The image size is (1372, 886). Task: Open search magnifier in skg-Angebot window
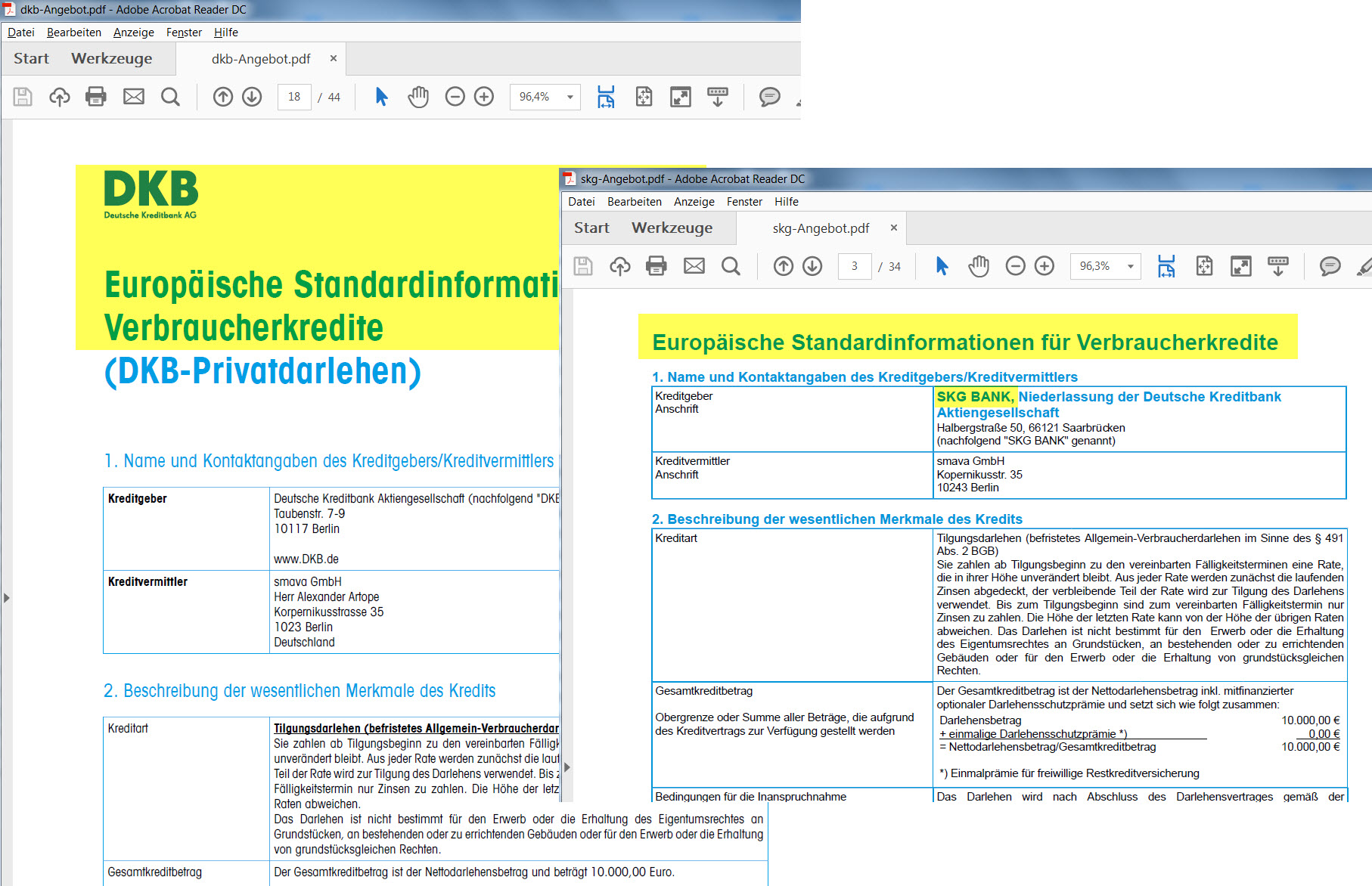click(x=731, y=266)
